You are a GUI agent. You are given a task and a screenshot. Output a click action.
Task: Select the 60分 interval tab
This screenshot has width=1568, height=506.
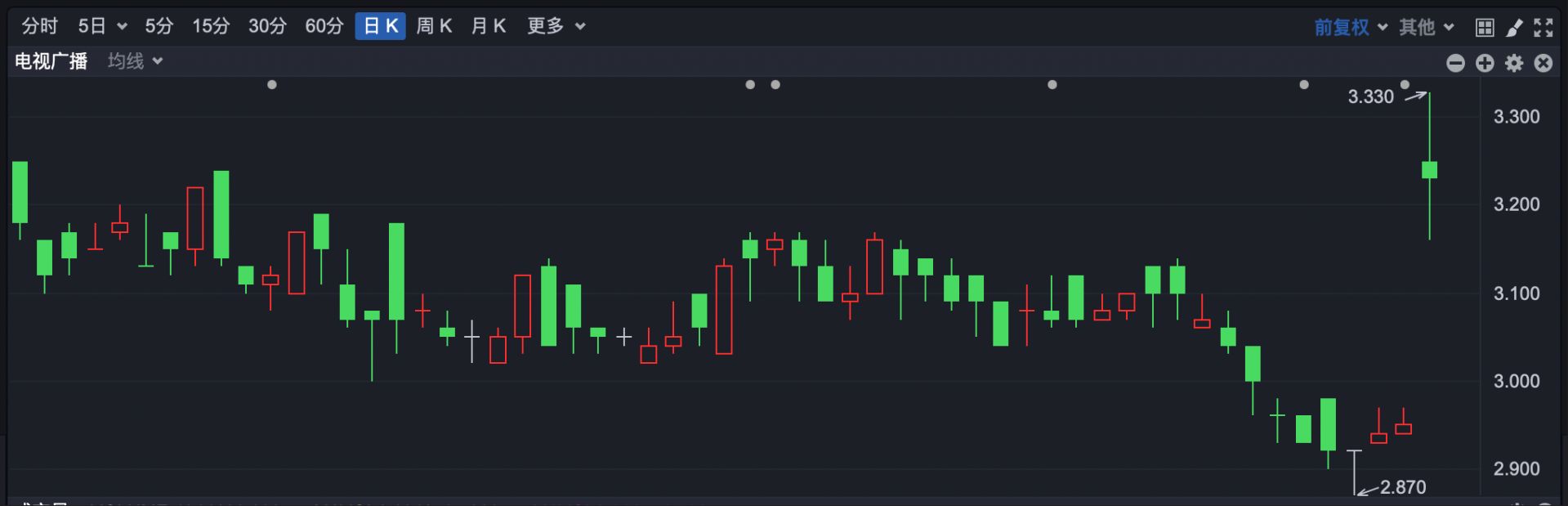point(324,26)
